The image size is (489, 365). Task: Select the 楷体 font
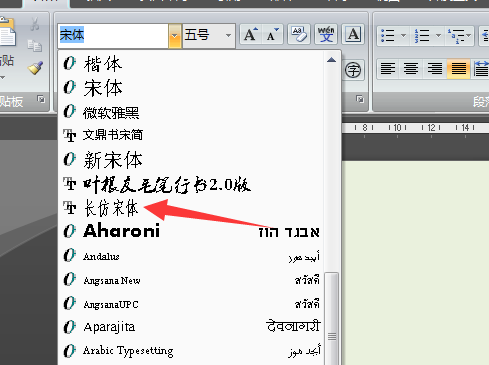click(x=192, y=63)
